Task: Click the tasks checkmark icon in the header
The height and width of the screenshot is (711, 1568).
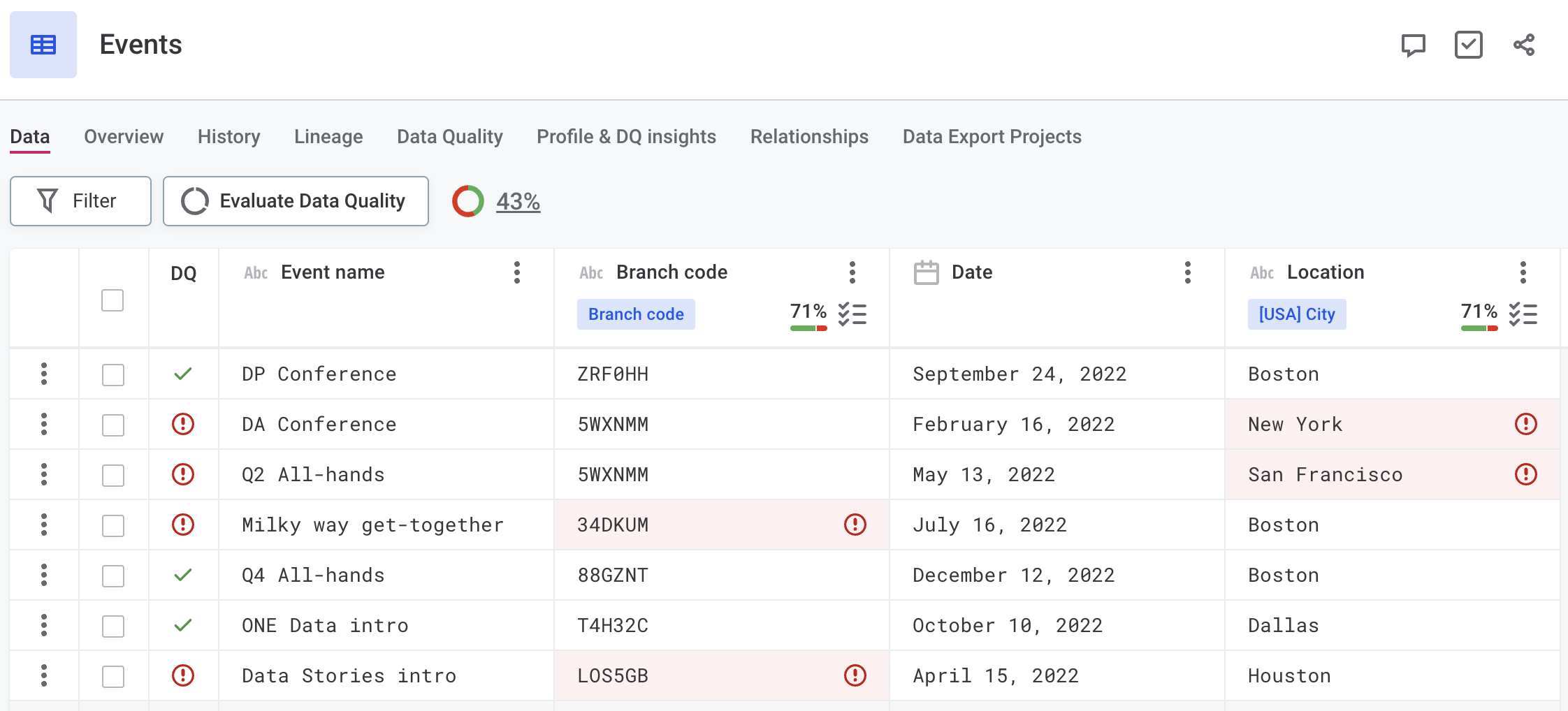Action: click(x=1468, y=45)
